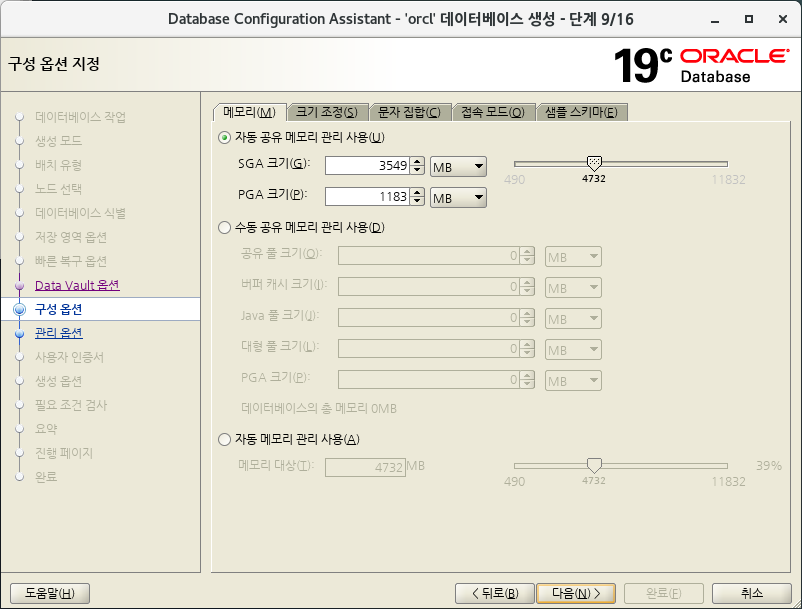Image resolution: width=802 pixels, height=609 pixels.
Task: Click the 대형 풀 크기 up stepper arrow
Action: tap(527, 345)
